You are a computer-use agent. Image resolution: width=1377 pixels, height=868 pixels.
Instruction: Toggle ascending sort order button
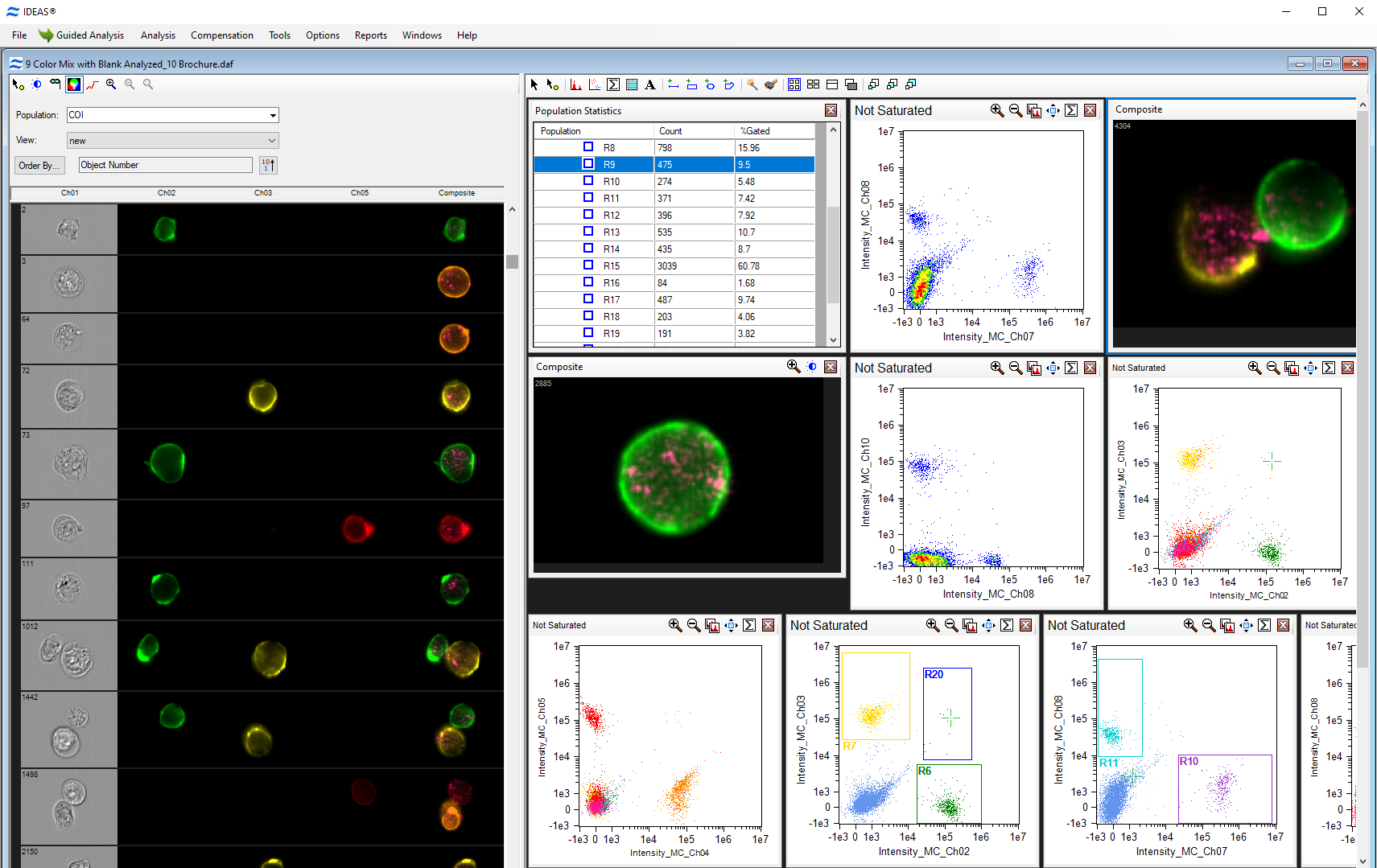pos(268,165)
